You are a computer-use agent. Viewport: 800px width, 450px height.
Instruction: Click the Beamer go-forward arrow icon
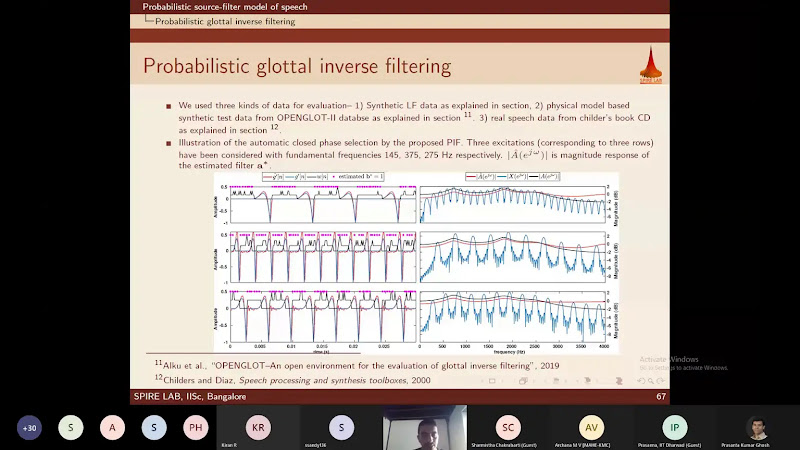[x=660, y=381]
